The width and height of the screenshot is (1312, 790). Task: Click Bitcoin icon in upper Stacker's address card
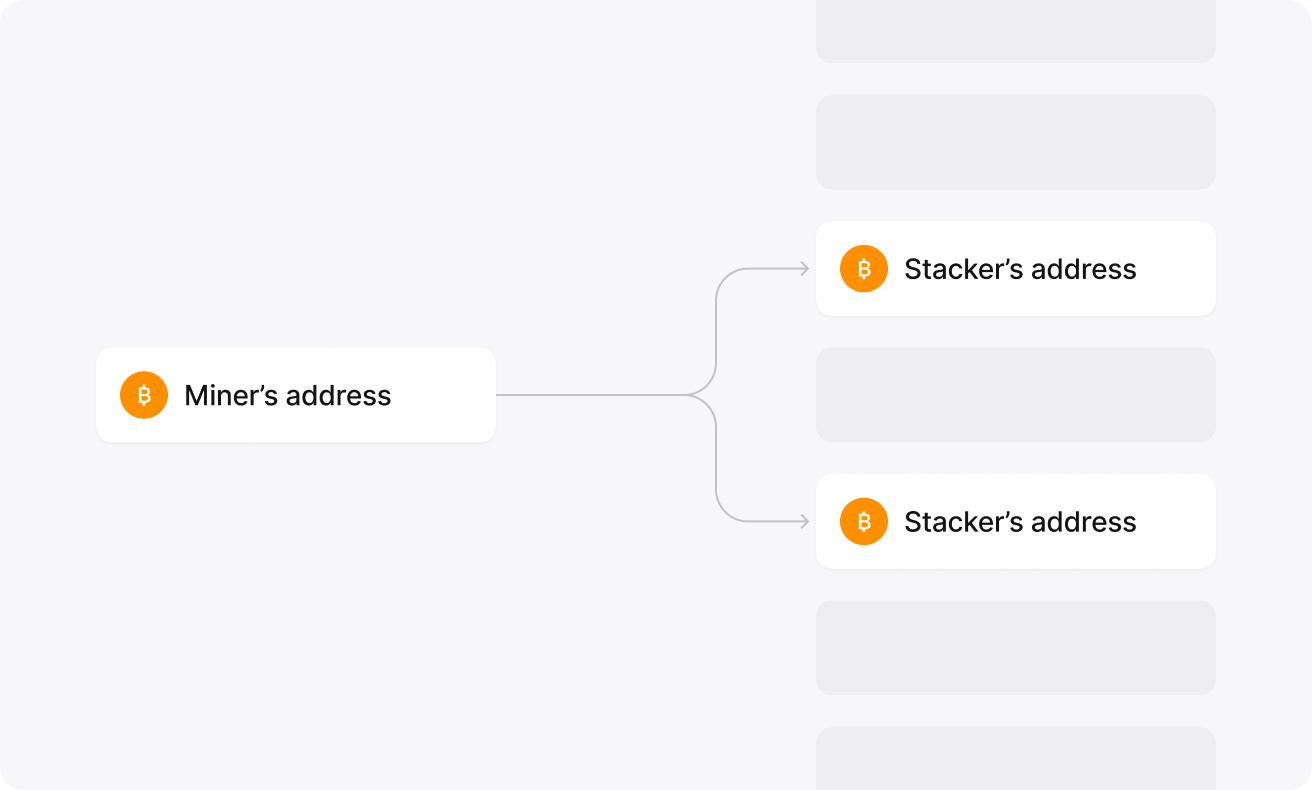[x=864, y=269]
